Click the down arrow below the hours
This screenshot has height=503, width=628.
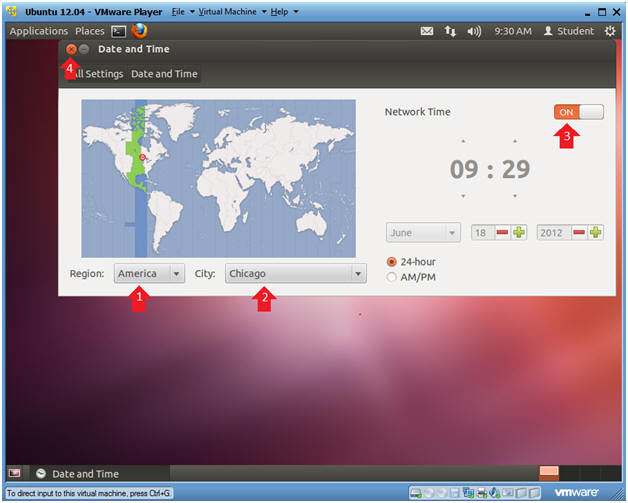click(463, 196)
